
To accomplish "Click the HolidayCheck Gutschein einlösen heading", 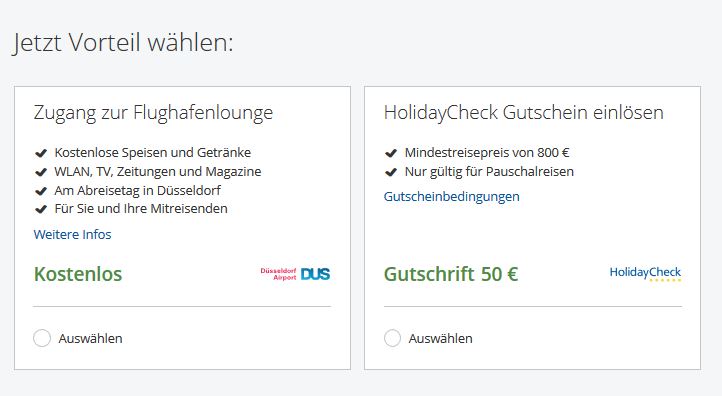I will coord(524,113).
